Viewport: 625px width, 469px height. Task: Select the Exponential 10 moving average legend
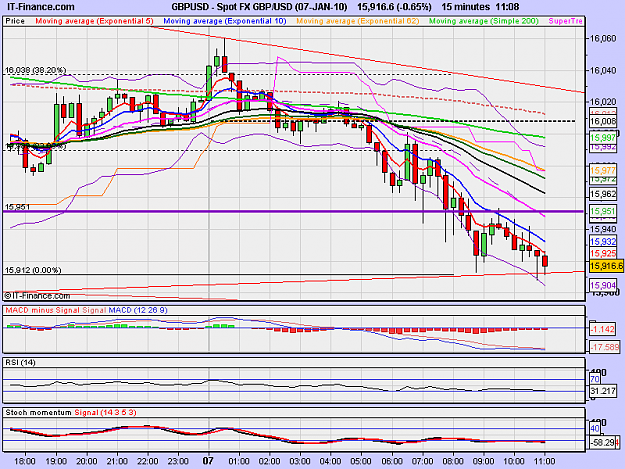225,21
